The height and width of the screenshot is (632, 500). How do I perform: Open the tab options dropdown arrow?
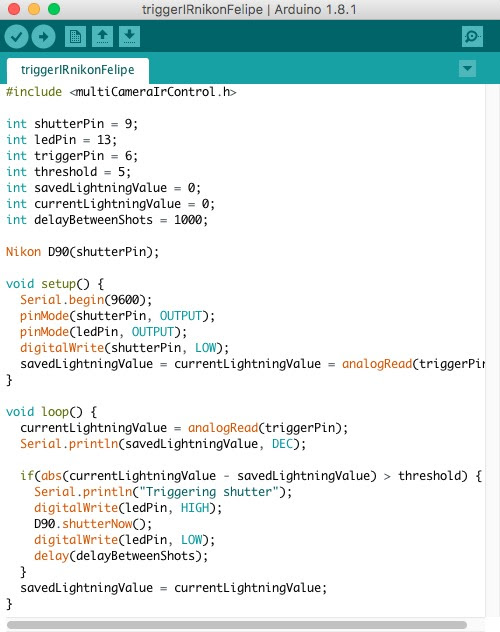coord(467,69)
